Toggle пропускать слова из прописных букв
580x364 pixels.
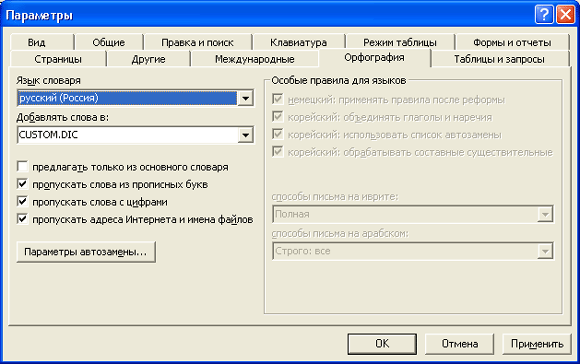[x=23, y=184]
